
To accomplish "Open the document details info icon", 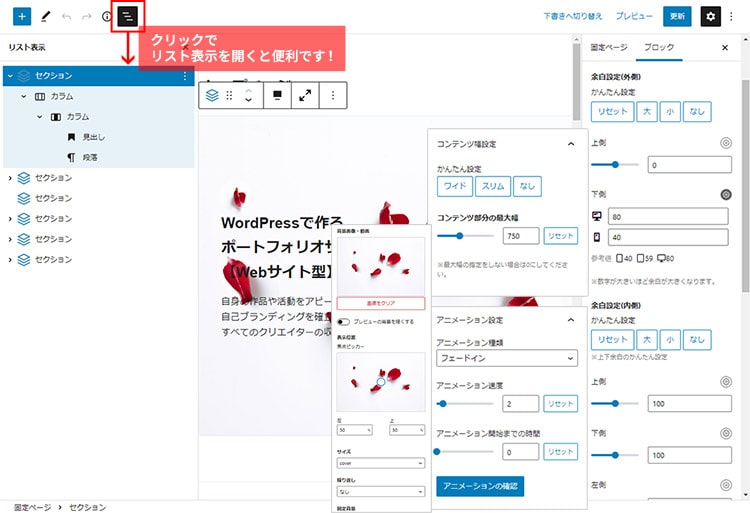I will pyautogui.click(x=107, y=16).
